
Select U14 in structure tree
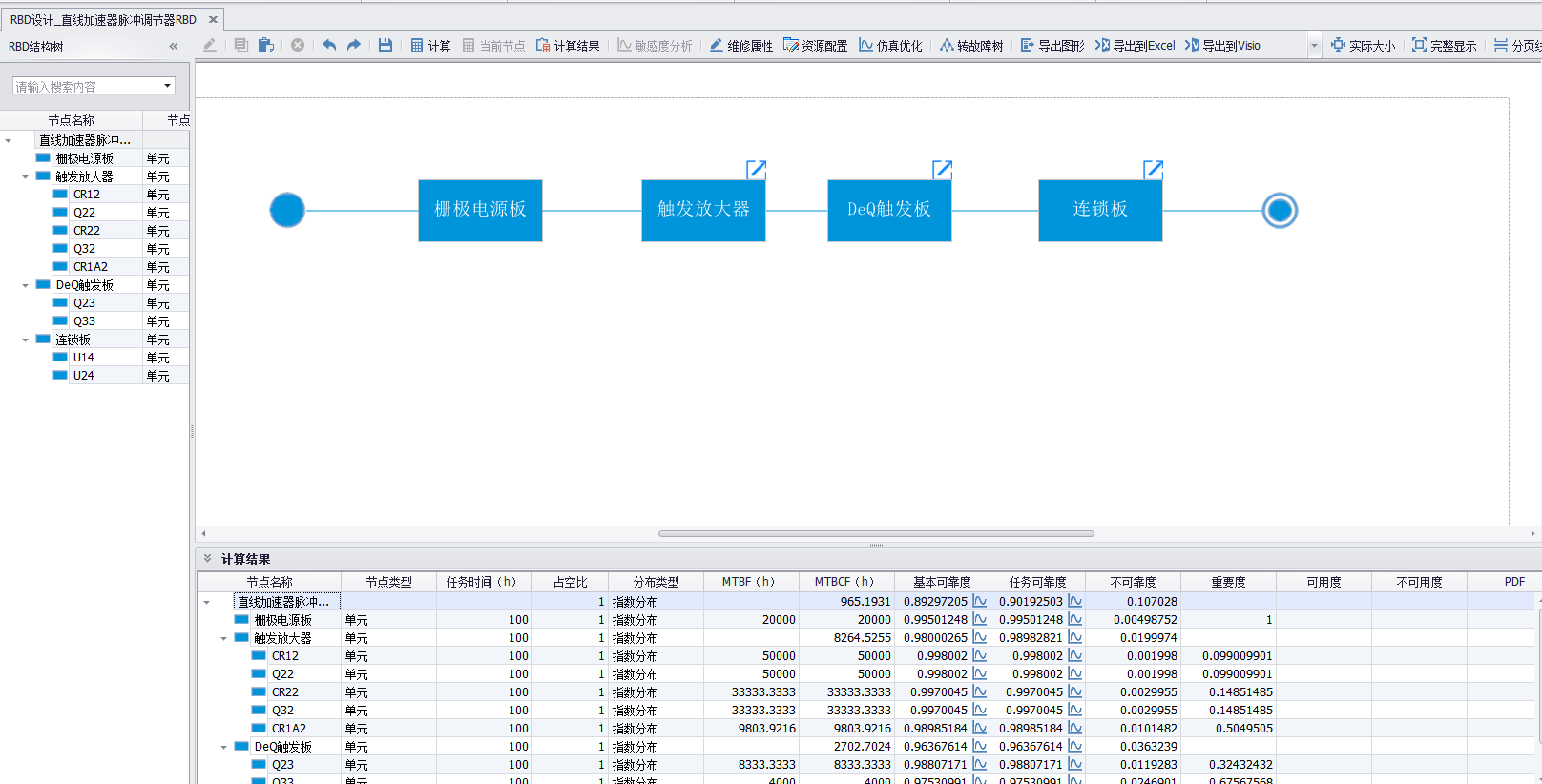83,358
